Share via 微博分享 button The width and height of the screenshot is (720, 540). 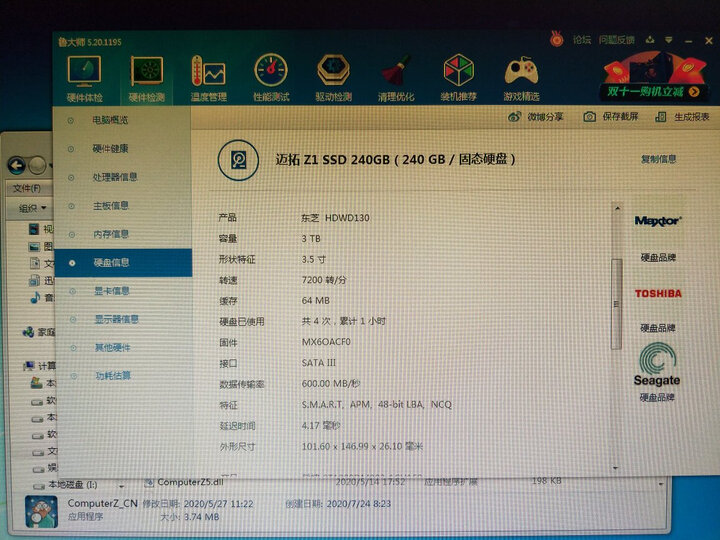click(x=535, y=117)
